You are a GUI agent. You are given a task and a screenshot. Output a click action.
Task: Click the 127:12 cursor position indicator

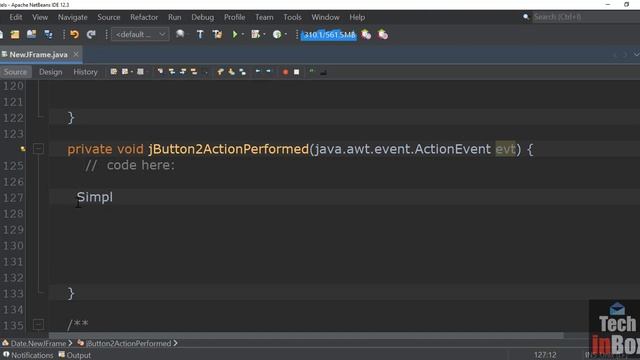pos(545,355)
